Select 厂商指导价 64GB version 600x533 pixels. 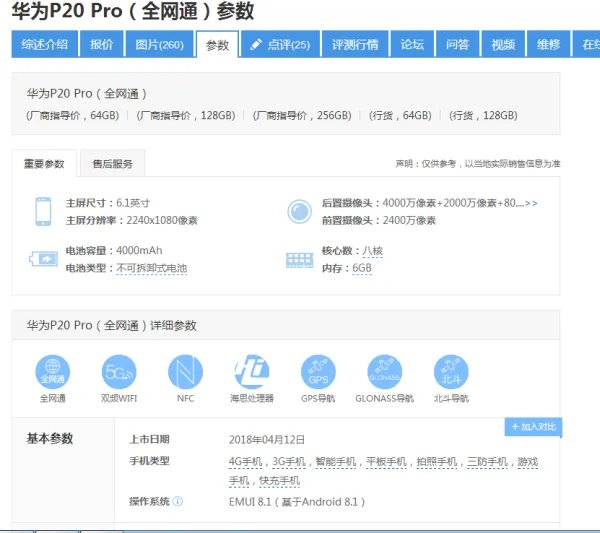tap(73, 115)
